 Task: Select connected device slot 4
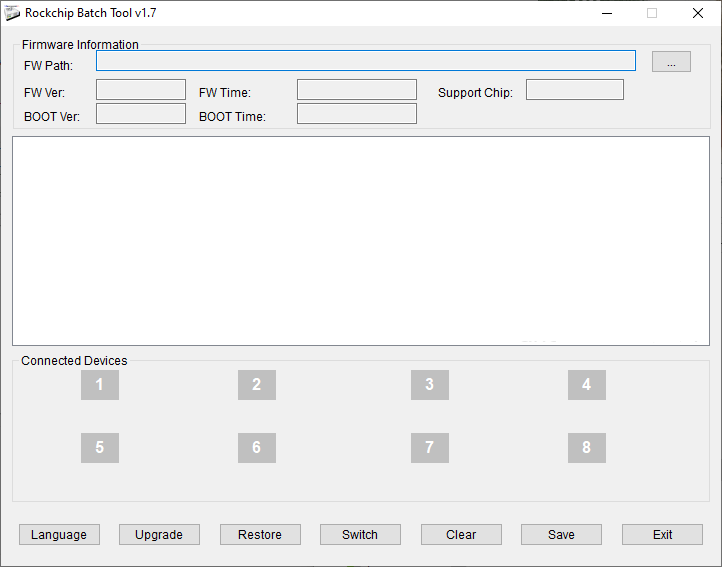[586, 385]
